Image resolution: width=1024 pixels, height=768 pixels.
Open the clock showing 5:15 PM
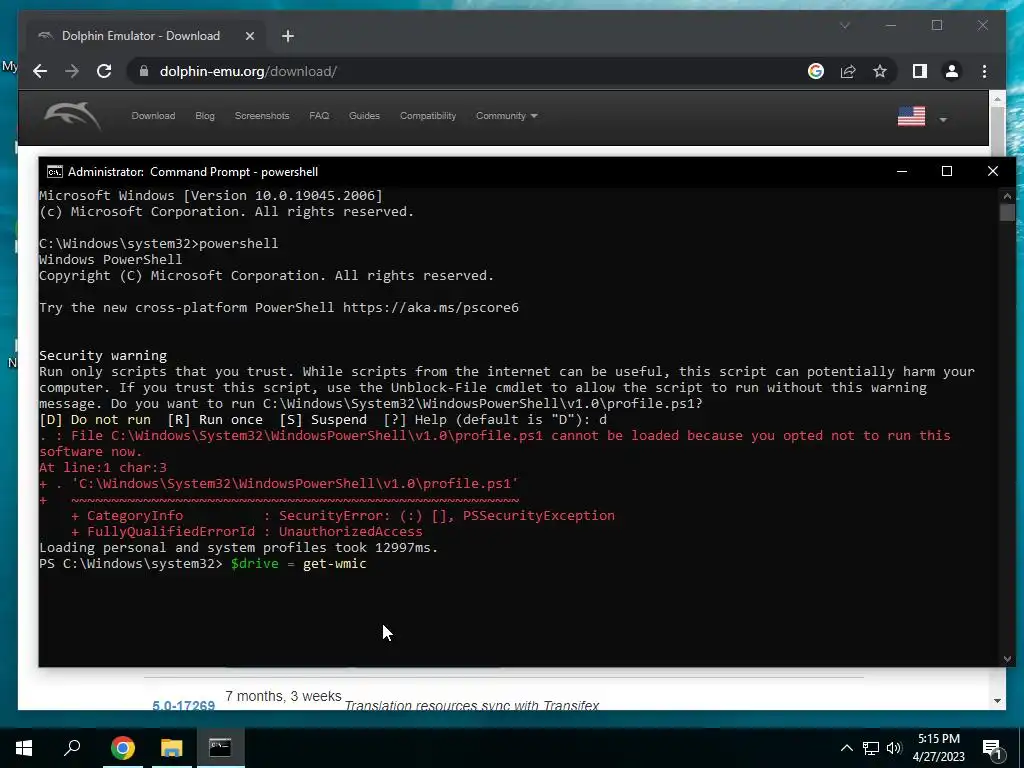(938, 748)
